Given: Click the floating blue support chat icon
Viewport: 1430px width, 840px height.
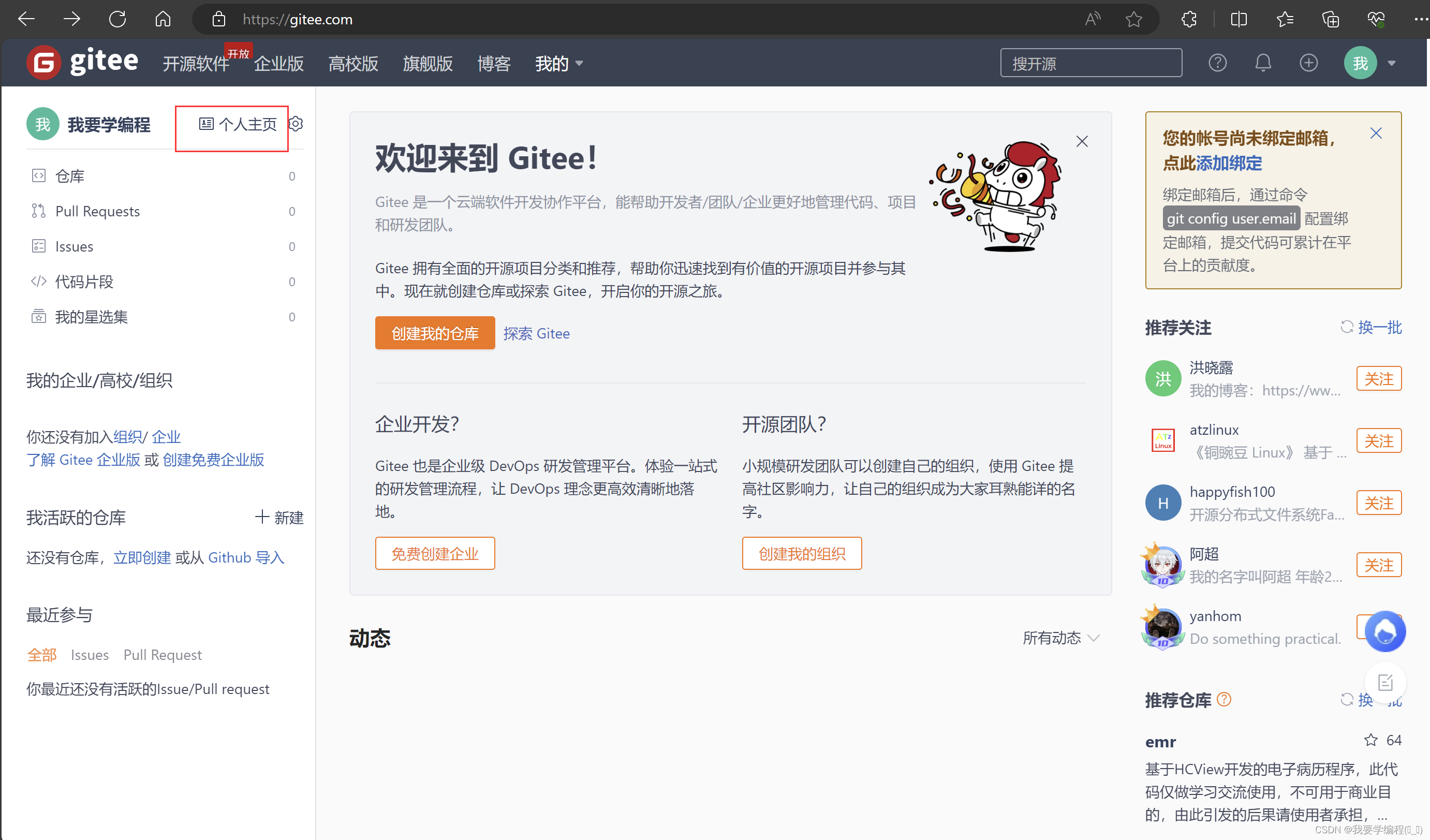Looking at the screenshot, I should (x=1384, y=631).
